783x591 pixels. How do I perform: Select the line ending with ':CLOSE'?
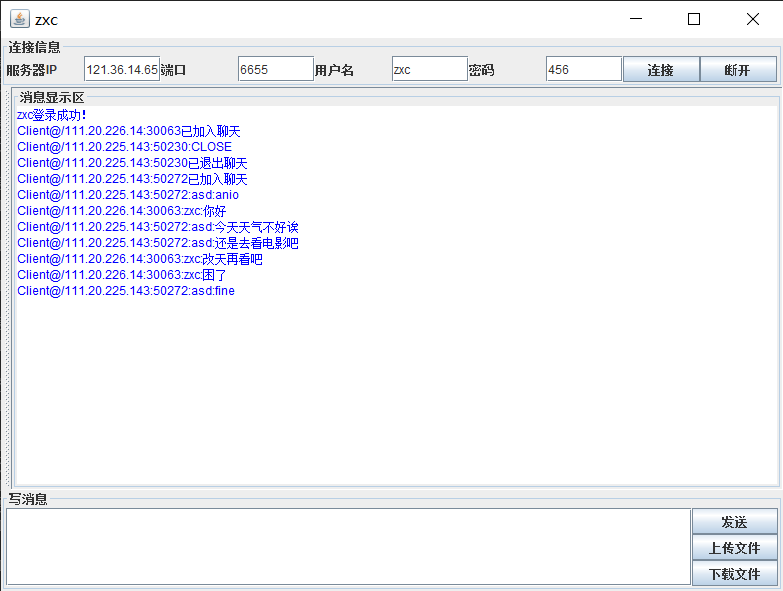click(124, 147)
